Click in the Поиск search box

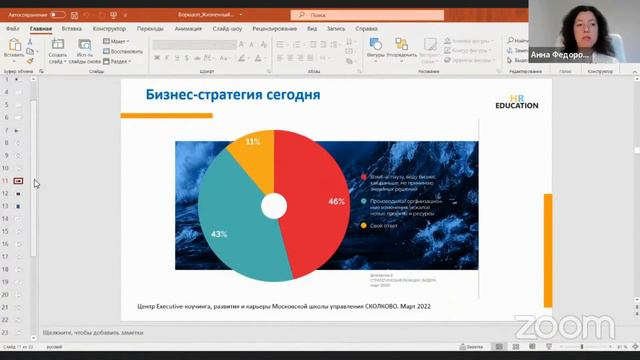pyautogui.click(x=367, y=15)
